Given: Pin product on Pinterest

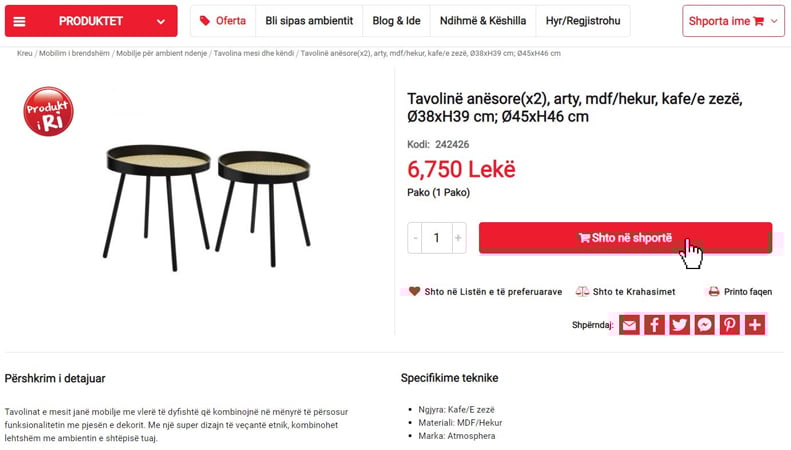Looking at the screenshot, I should tap(729, 325).
